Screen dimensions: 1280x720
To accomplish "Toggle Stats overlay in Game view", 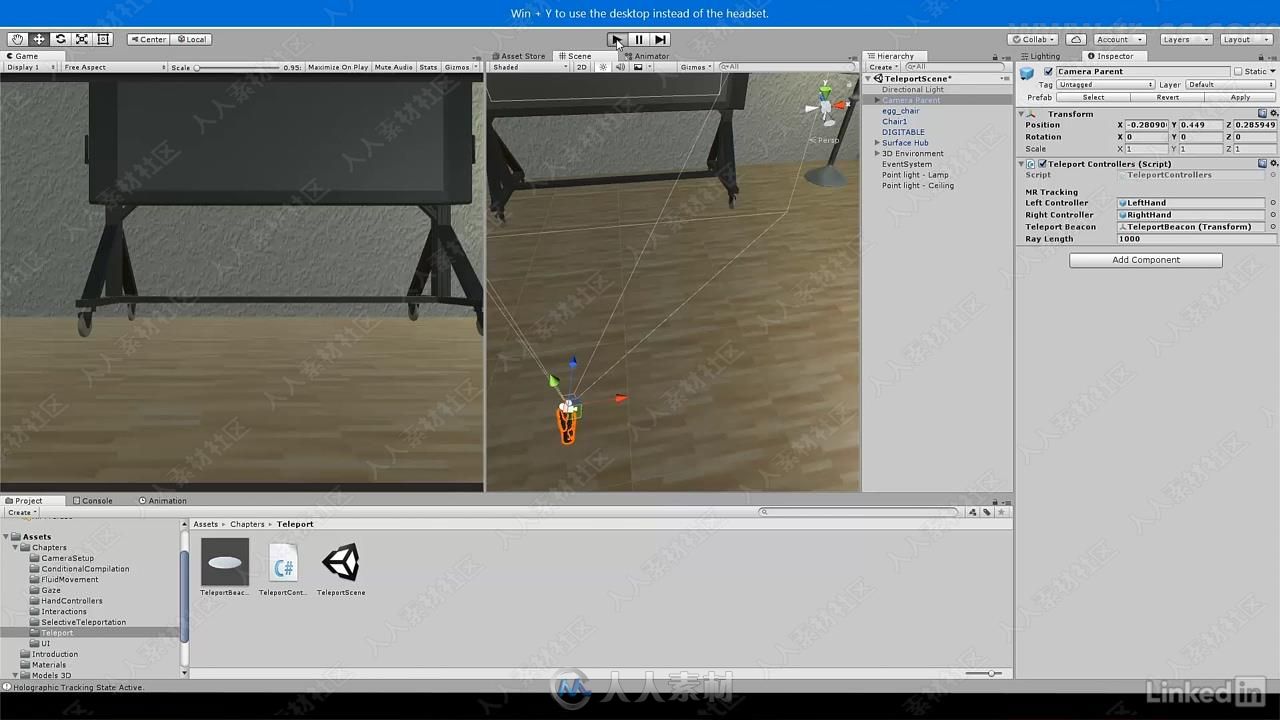I will pyautogui.click(x=428, y=67).
